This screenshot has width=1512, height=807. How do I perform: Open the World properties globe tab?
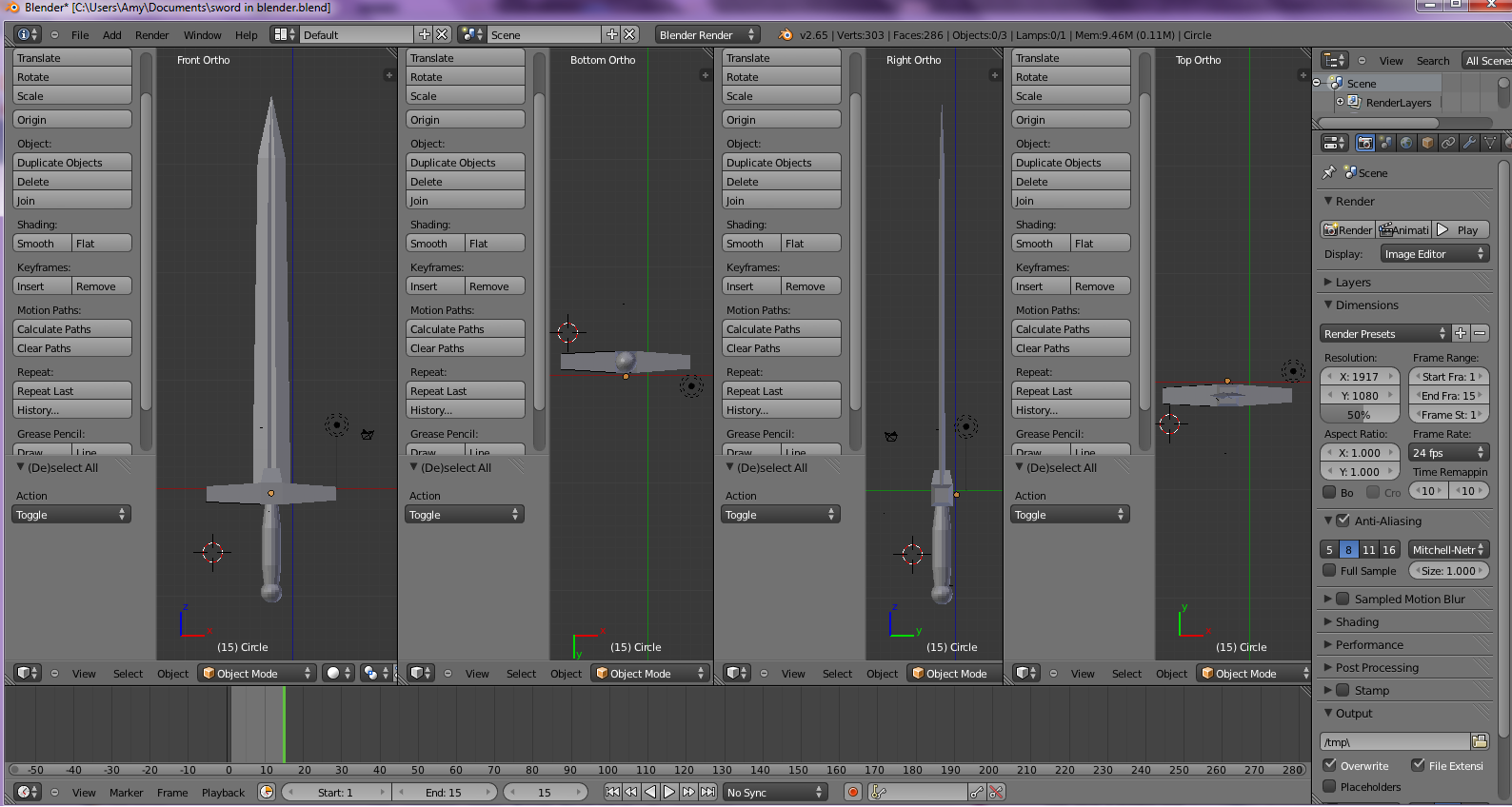(1406, 143)
